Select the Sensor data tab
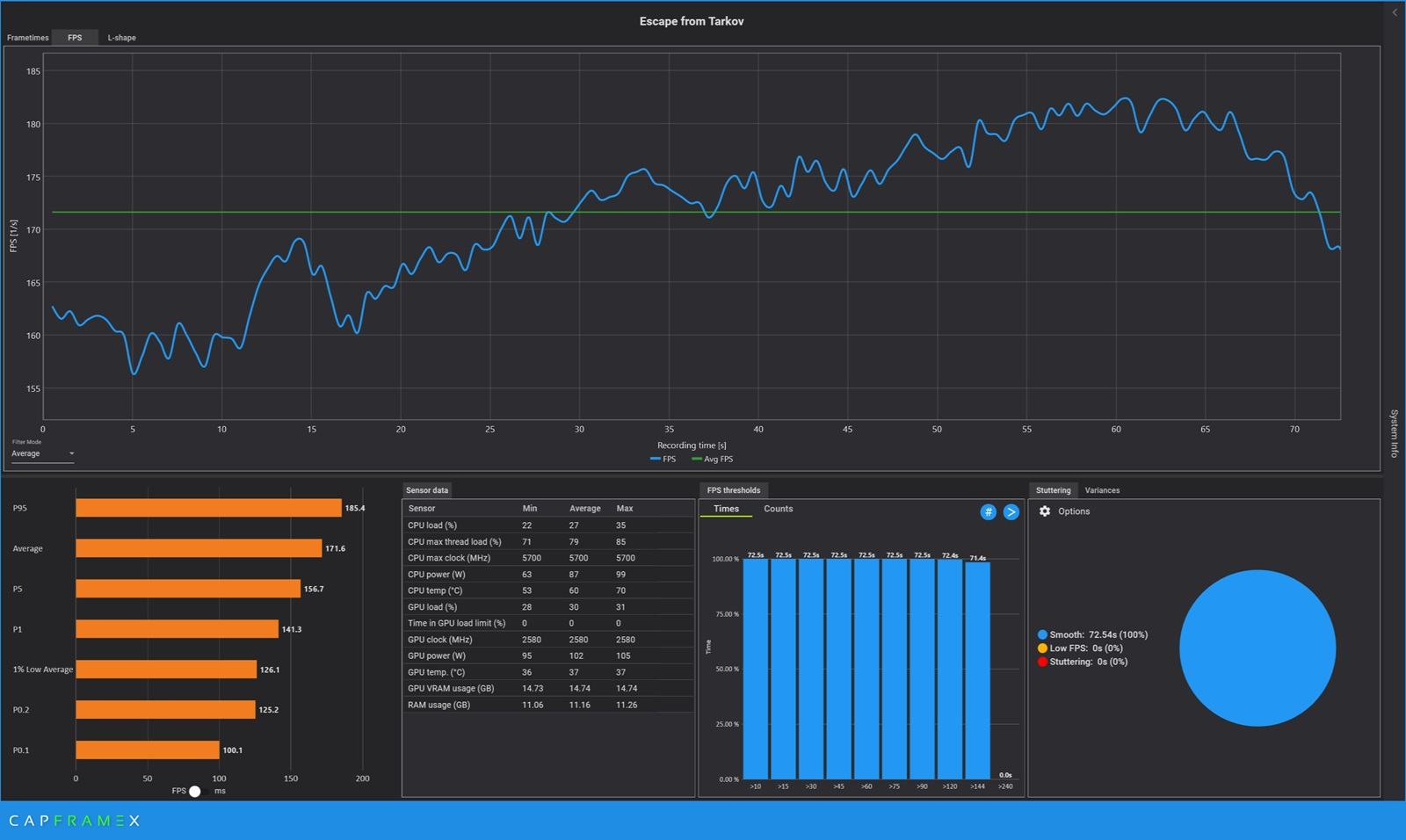The width and height of the screenshot is (1406, 840). point(427,490)
